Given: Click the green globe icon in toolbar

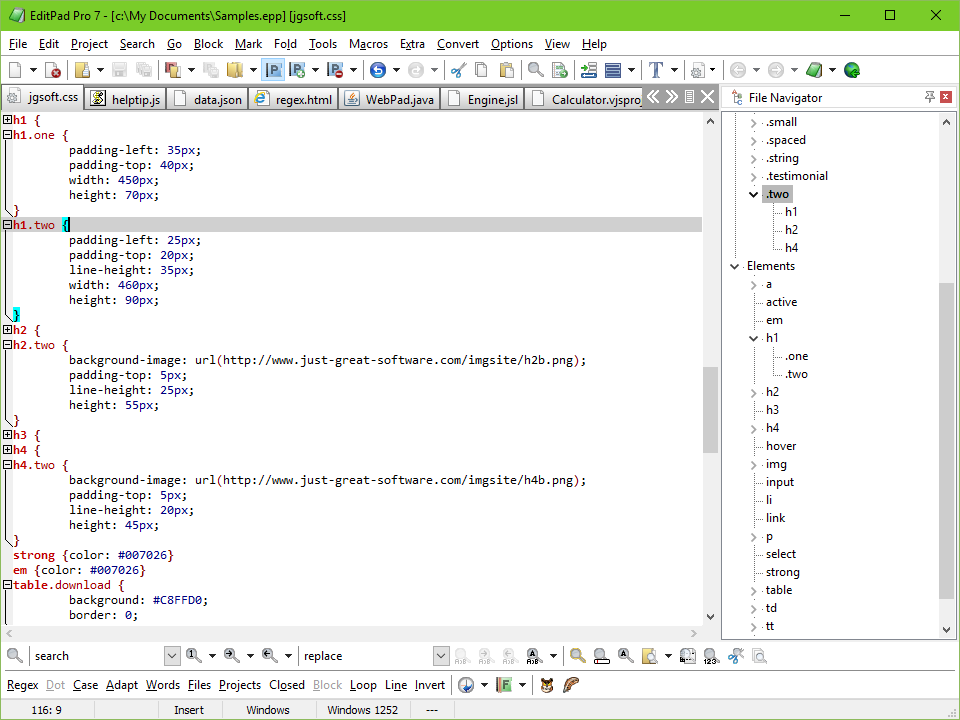Looking at the screenshot, I should [852, 70].
